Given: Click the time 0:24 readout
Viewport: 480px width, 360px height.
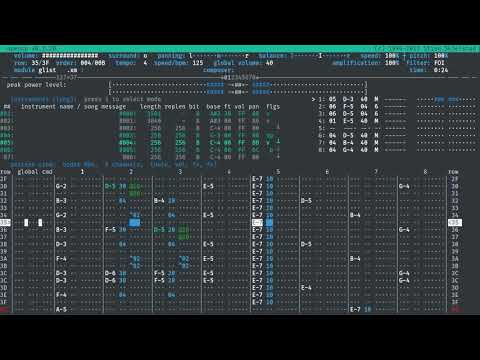Looking at the screenshot, I should [441, 70].
